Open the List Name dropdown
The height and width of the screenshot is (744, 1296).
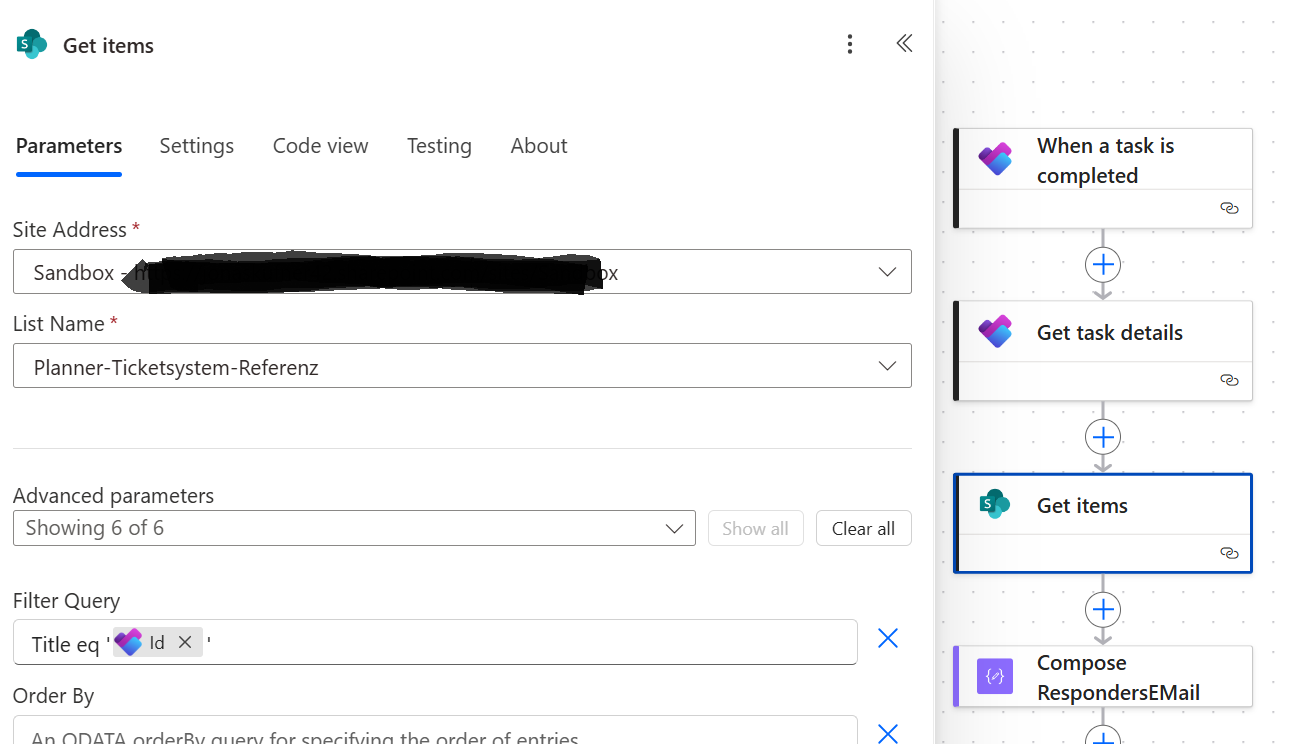886,366
